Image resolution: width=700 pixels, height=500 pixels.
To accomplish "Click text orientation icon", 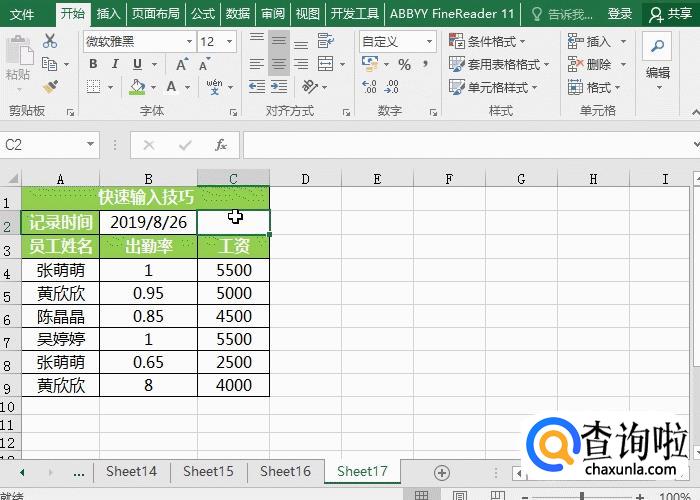I will [x=309, y=86].
